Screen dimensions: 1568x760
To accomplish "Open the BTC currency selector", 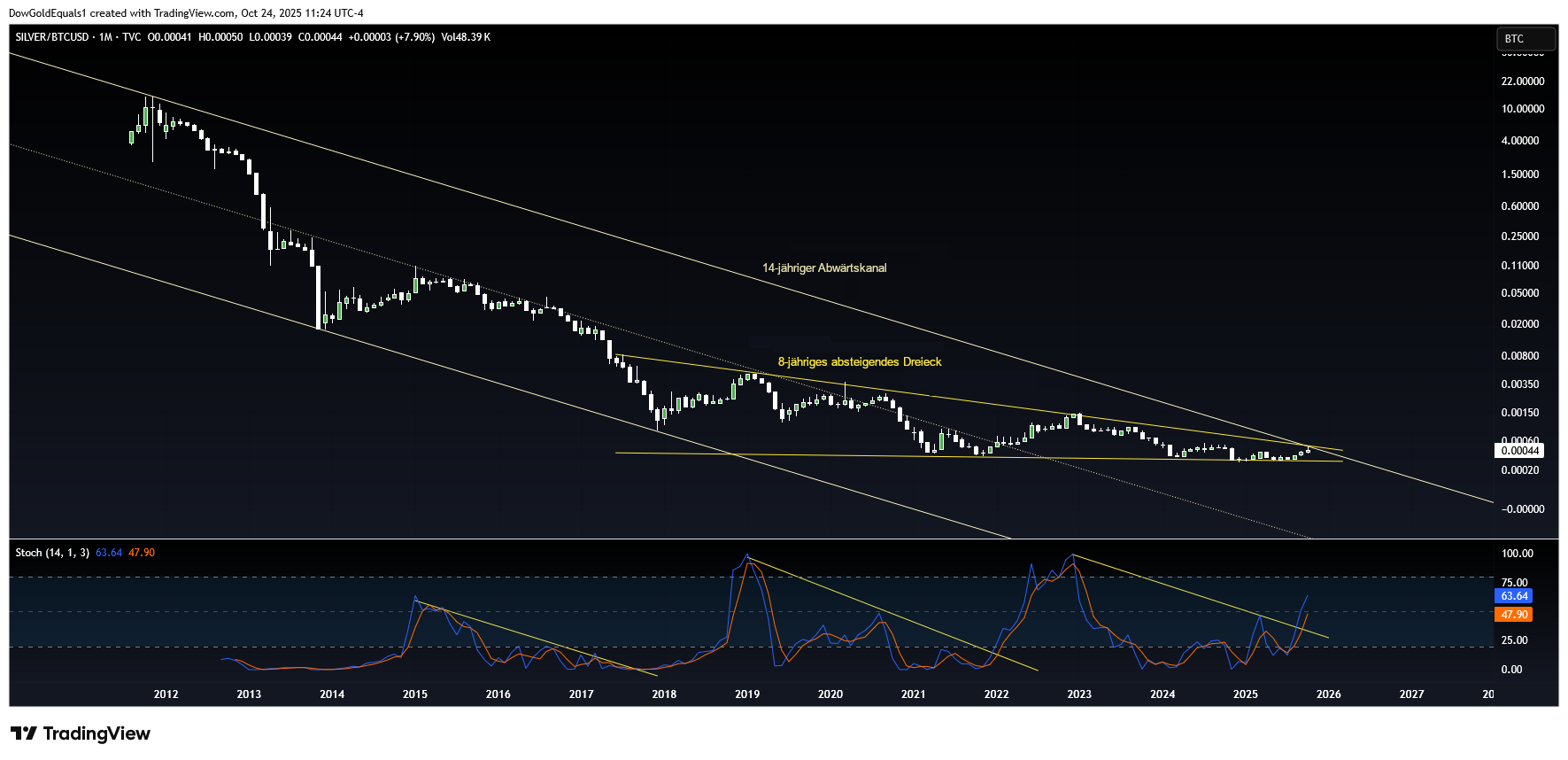I will tap(1524, 39).
